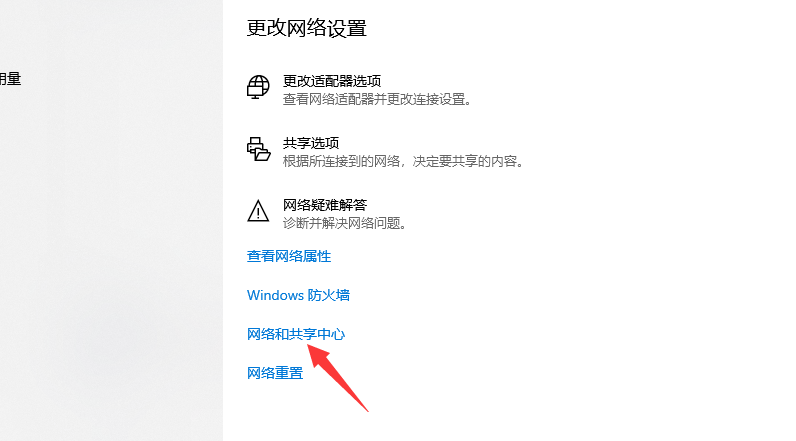
Task: Click description 诊断并解决网络问题
Action: tap(345, 223)
